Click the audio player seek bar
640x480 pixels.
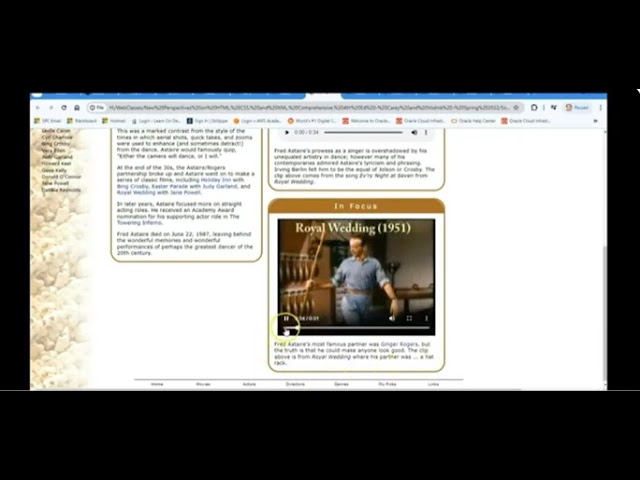click(363, 132)
